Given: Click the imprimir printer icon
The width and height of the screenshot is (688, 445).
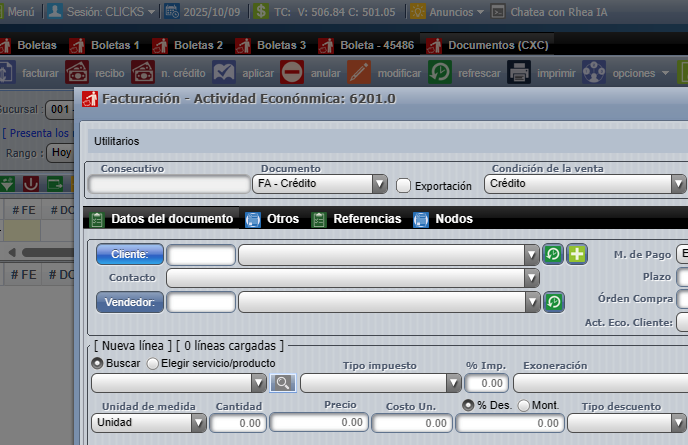Looking at the screenshot, I should tap(518, 72).
